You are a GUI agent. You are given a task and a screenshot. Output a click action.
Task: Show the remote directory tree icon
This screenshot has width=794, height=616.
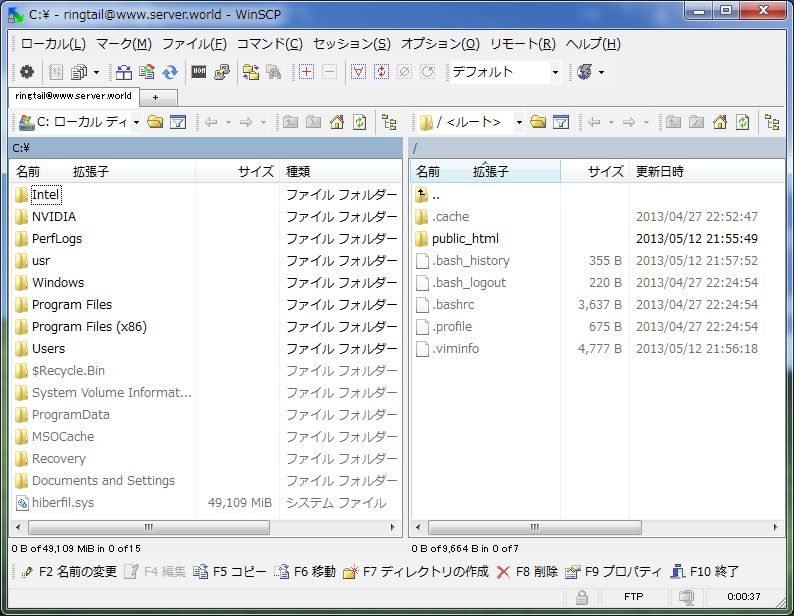coord(772,122)
